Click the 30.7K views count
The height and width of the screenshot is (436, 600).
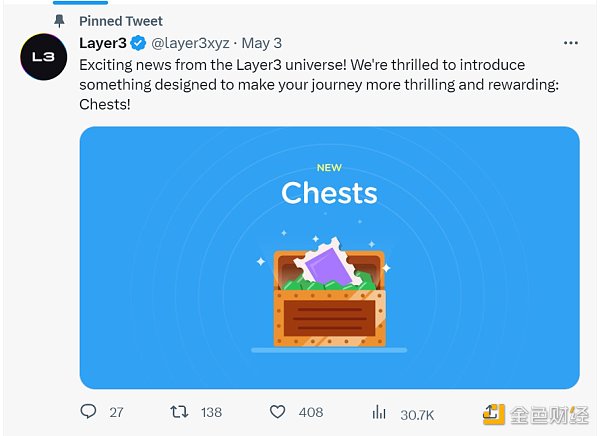417,413
